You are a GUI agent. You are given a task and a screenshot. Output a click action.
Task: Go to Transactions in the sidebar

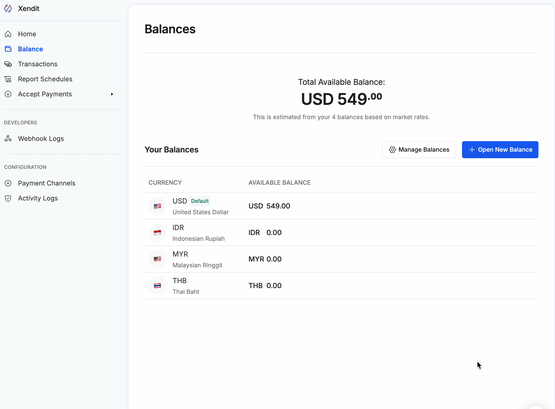click(38, 64)
